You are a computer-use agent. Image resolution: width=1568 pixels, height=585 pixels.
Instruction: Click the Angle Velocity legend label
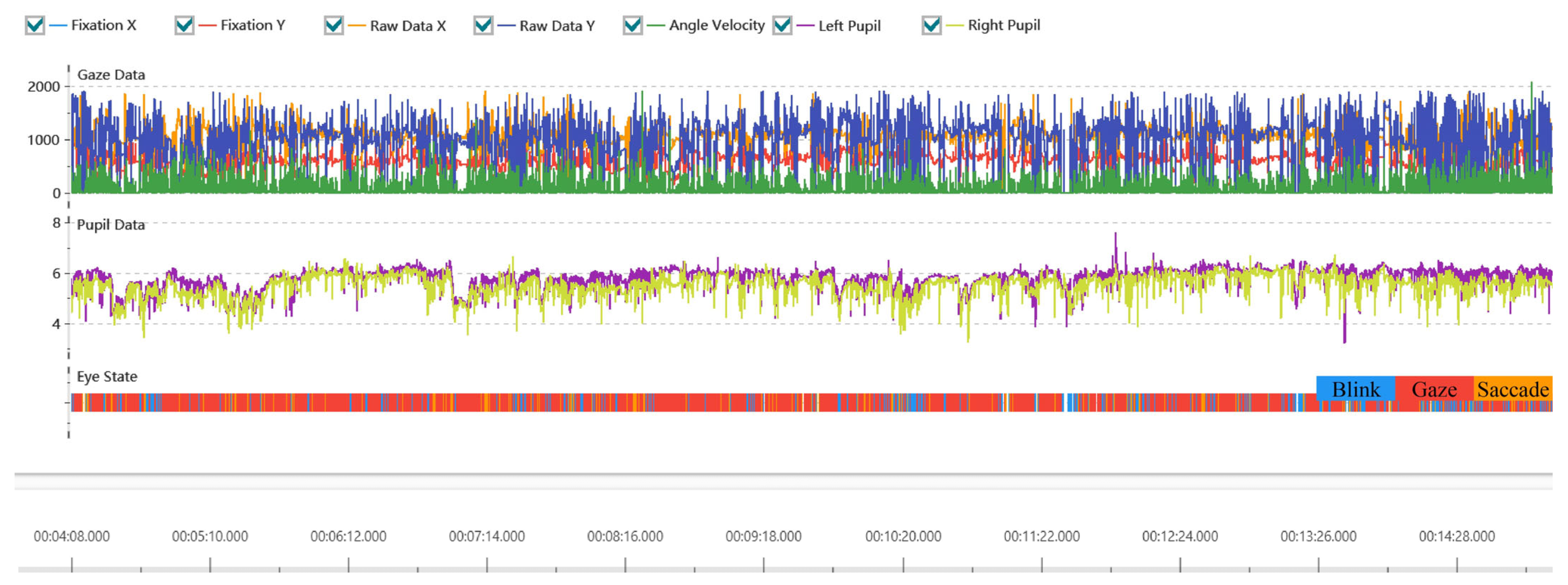pyautogui.click(x=716, y=26)
